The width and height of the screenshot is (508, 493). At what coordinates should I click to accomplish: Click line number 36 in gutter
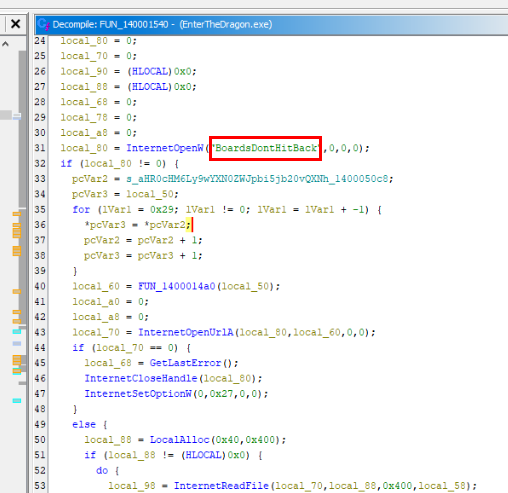[x=40, y=225]
